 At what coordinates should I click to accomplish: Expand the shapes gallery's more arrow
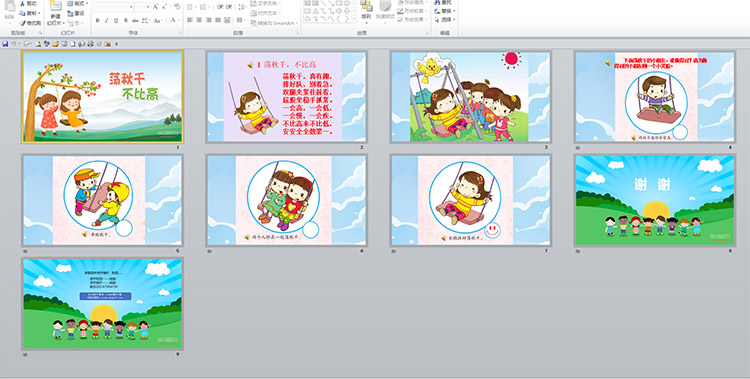click(354, 19)
